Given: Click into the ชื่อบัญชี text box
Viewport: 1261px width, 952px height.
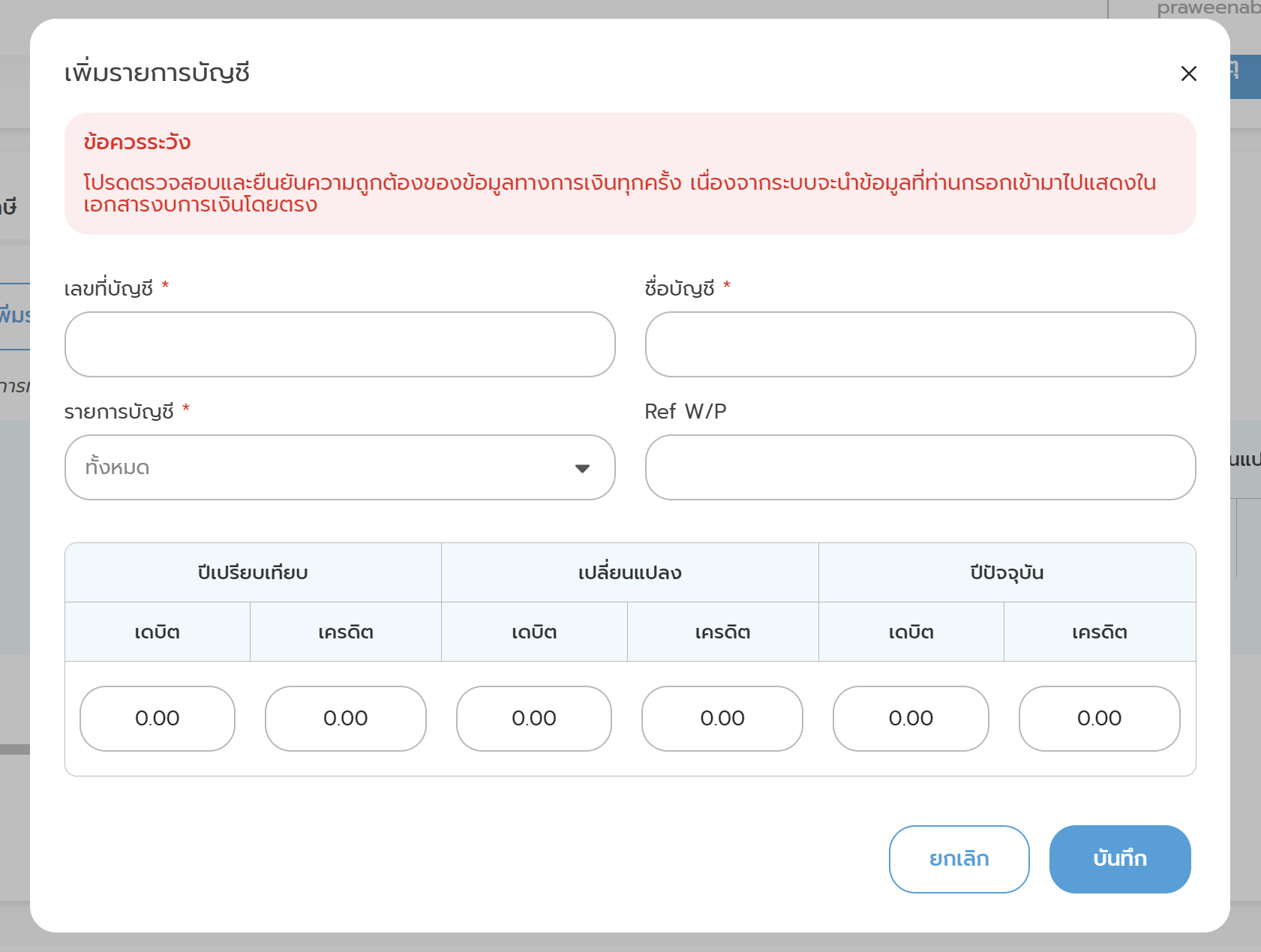Looking at the screenshot, I should 920,344.
